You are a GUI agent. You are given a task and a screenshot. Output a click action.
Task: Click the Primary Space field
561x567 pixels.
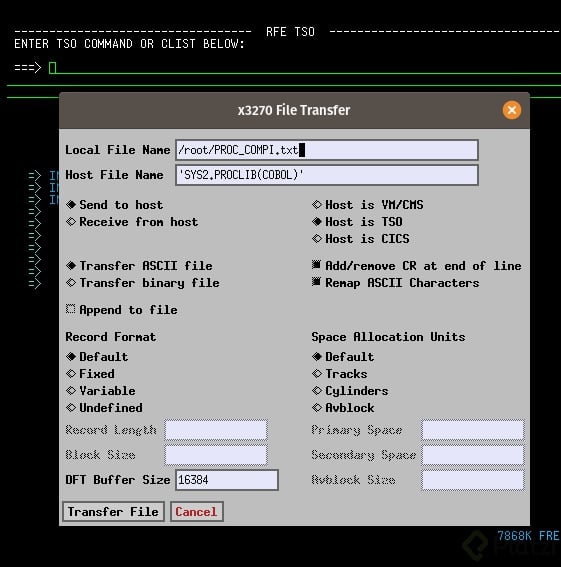coord(473,430)
